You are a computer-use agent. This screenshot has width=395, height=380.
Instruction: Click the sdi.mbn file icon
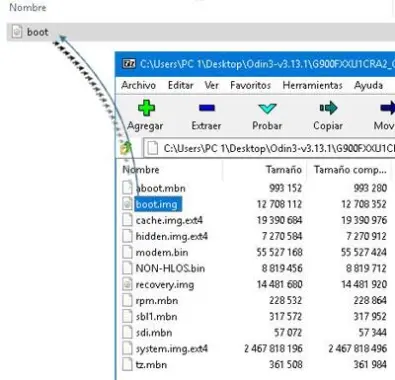click(127, 332)
